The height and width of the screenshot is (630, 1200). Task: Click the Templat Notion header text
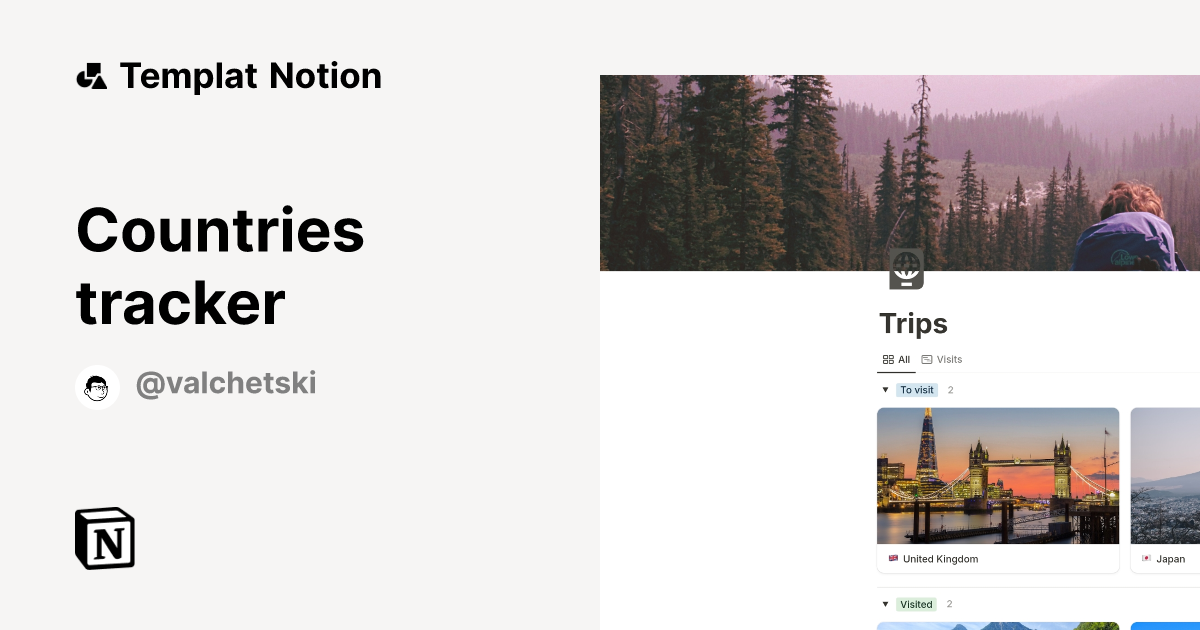coord(250,75)
